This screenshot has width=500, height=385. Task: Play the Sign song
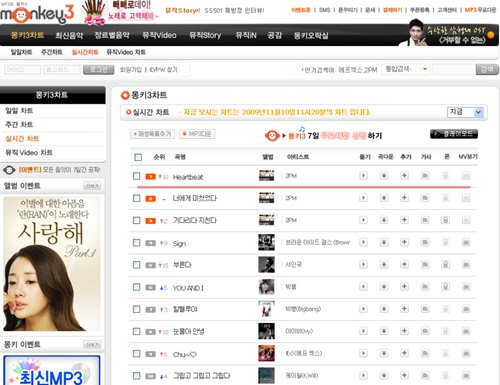tap(363, 242)
